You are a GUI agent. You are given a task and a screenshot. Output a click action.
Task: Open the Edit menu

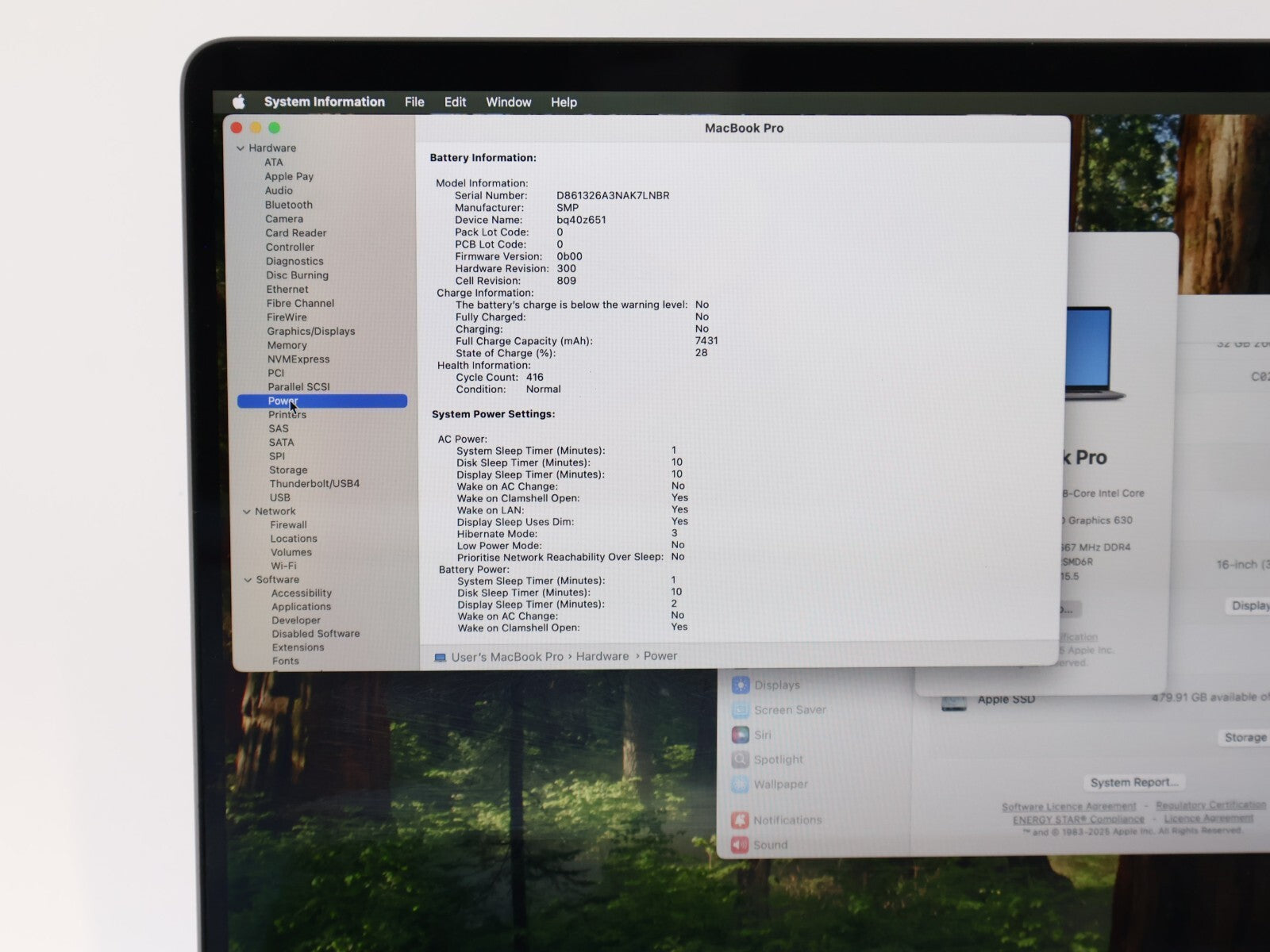(455, 102)
